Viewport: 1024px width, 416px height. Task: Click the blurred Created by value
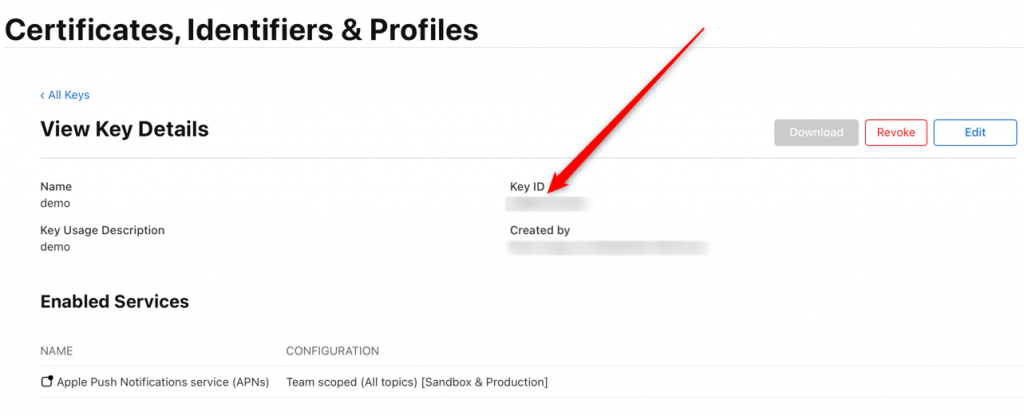[x=607, y=248]
